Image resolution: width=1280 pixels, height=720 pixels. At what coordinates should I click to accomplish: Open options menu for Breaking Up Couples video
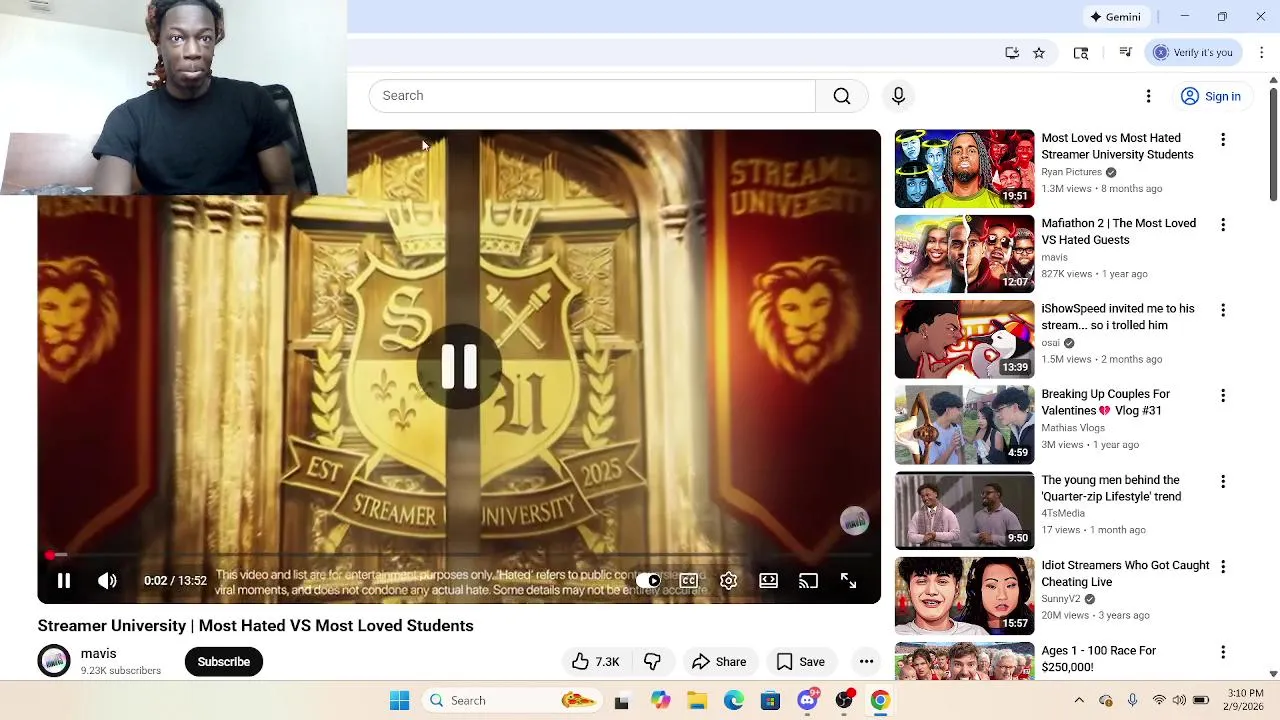1222,396
